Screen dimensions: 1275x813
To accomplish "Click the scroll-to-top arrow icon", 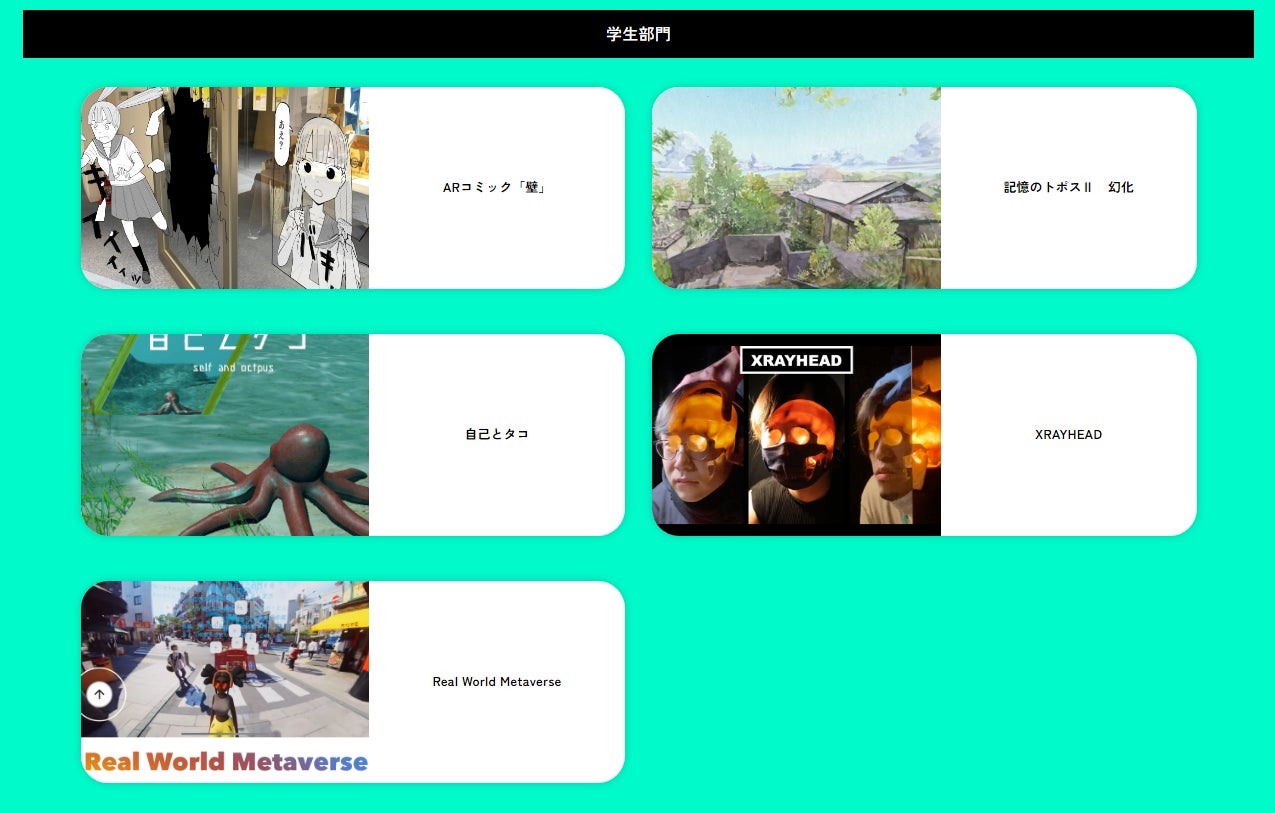I will (x=99, y=694).
